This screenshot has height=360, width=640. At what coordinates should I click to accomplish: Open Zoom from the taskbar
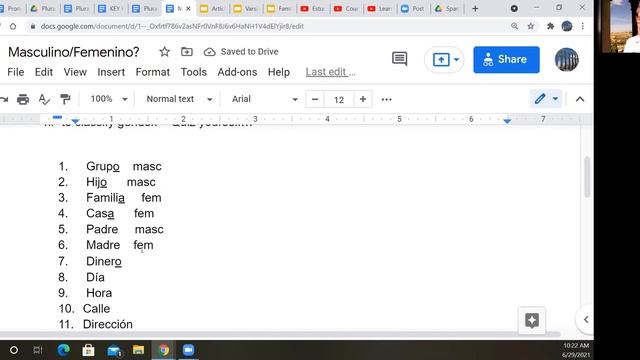pos(188,350)
